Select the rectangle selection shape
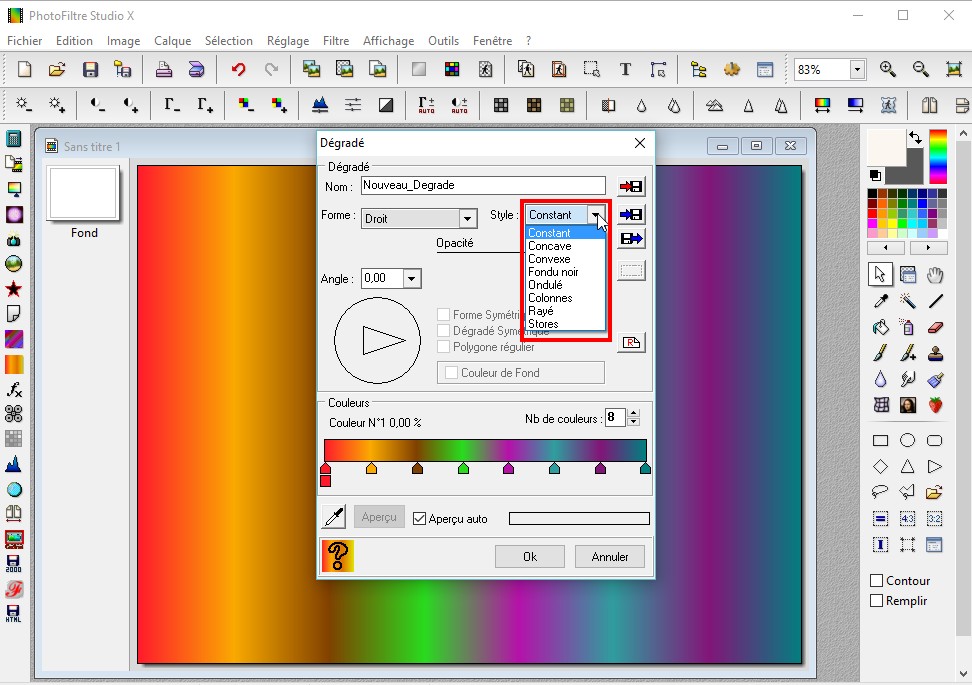This screenshot has height=685, width=972. pos(880,441)
